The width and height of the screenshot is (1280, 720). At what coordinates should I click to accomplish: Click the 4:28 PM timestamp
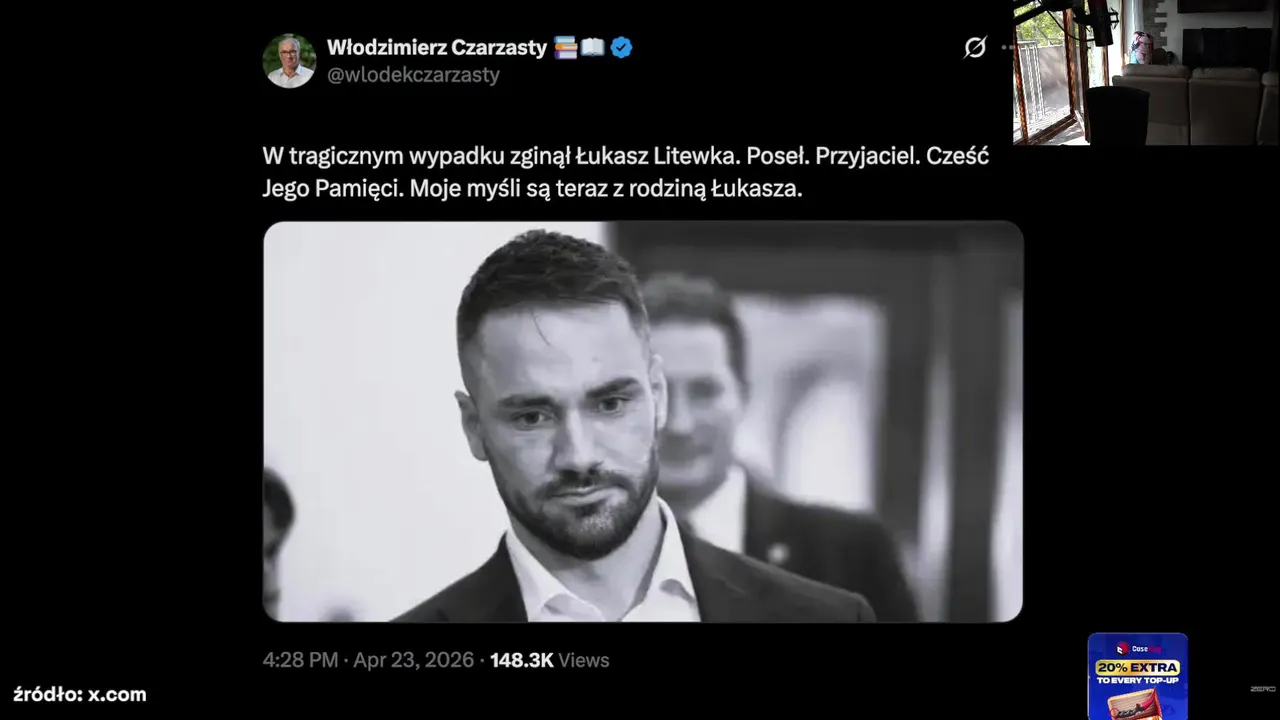[300, 660]
